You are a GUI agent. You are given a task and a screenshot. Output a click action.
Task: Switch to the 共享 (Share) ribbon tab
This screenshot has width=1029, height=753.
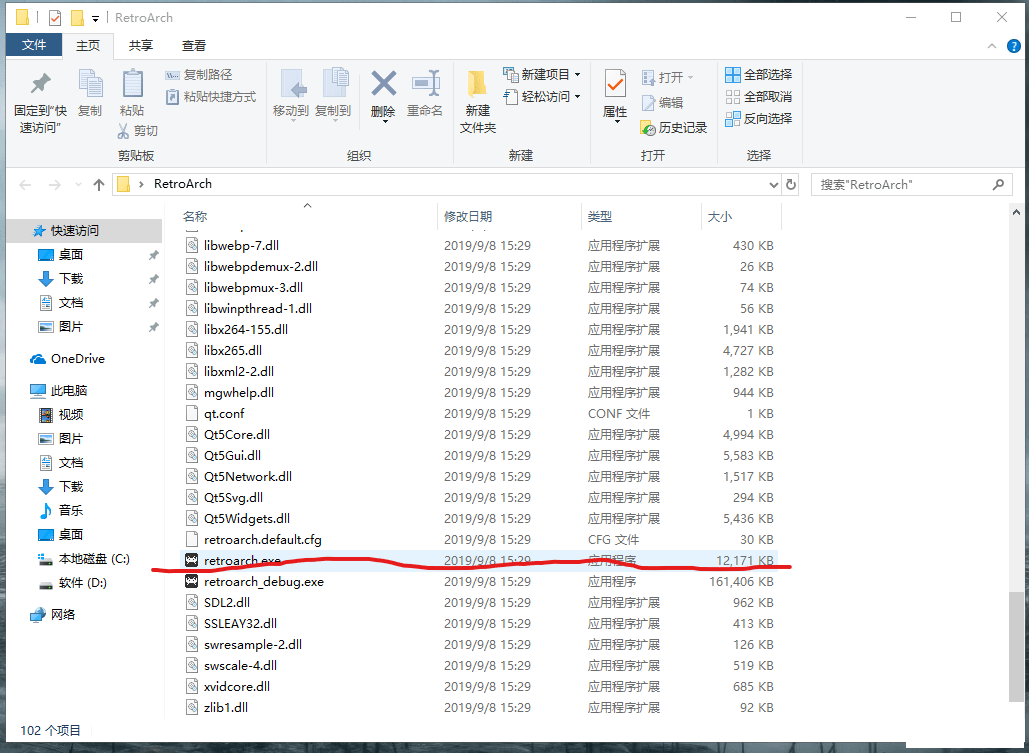[140, 45]
